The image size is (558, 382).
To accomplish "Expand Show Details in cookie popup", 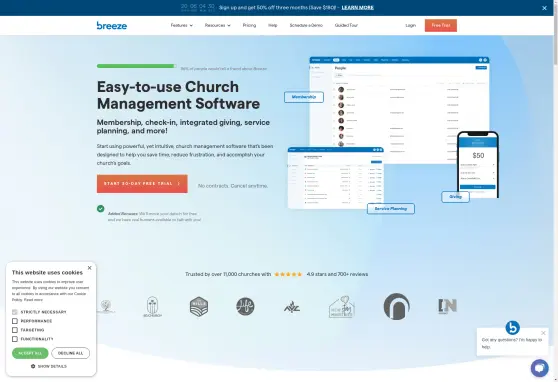I will coord(49,366).
